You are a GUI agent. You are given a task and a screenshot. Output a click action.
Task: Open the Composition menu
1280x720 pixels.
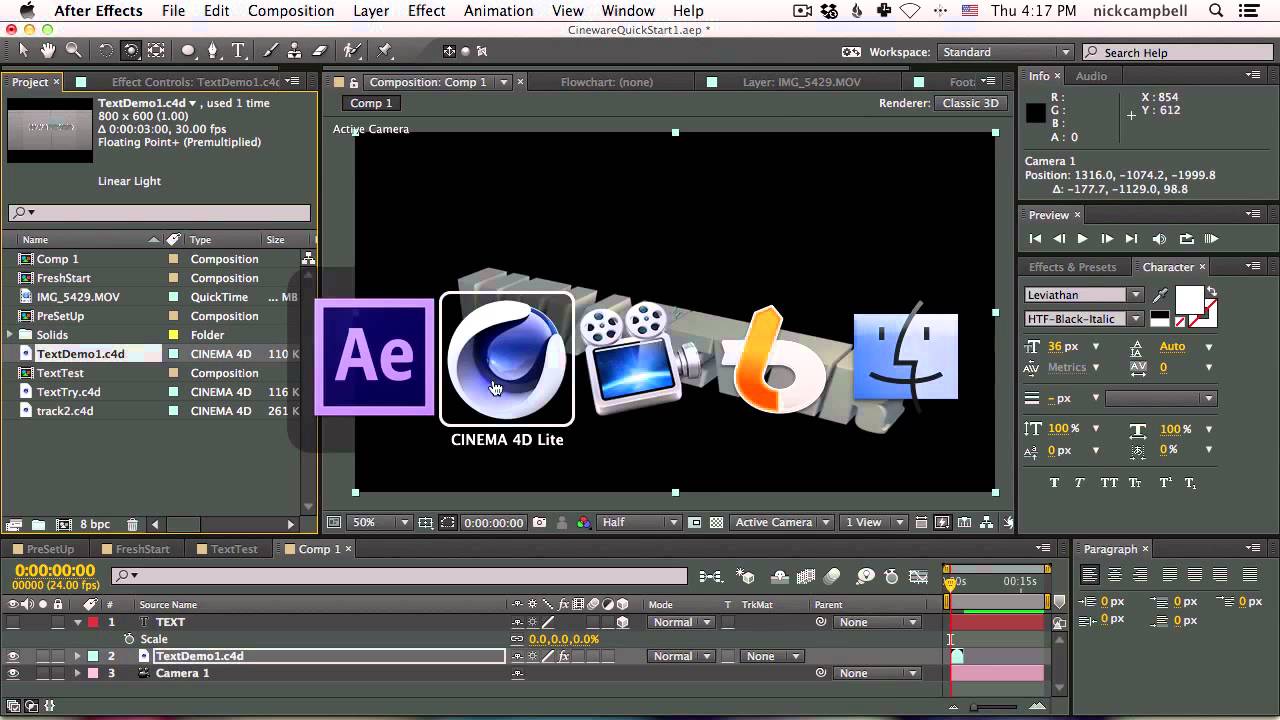click(291, 11)
